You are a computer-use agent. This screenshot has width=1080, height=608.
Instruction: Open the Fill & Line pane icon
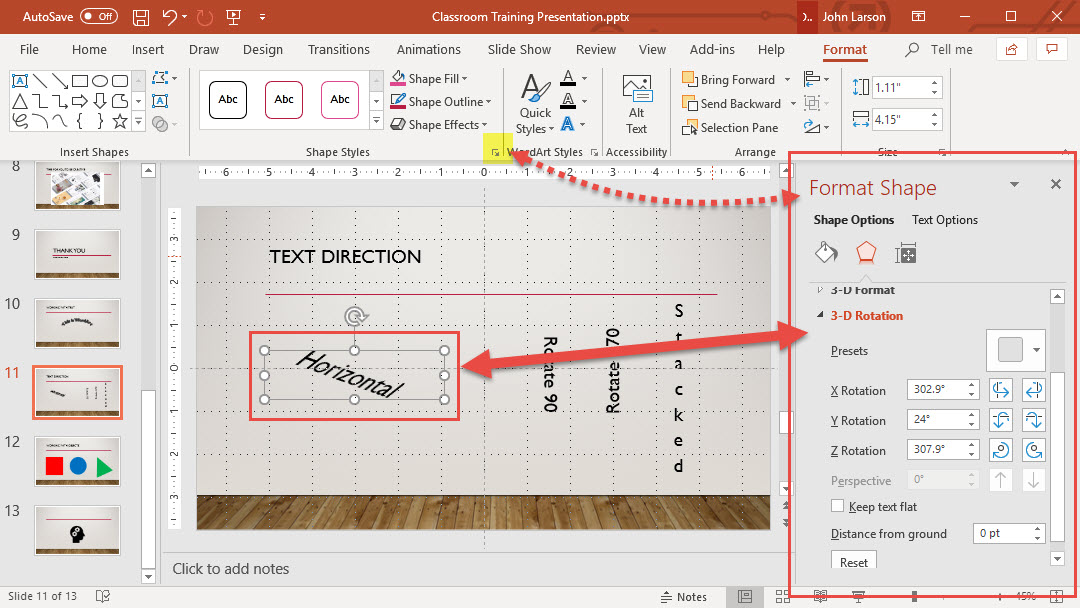point(826,253)
